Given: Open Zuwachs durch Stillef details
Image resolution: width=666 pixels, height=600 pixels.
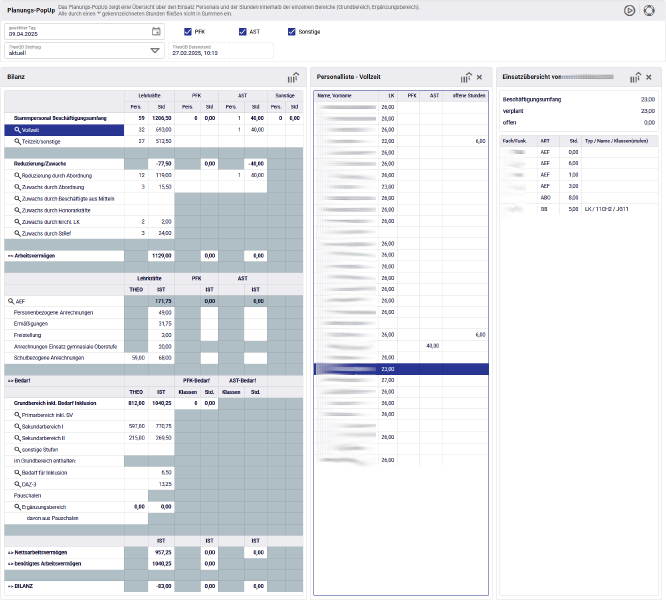Looking at the screenshot, I should tap(17, 232).
